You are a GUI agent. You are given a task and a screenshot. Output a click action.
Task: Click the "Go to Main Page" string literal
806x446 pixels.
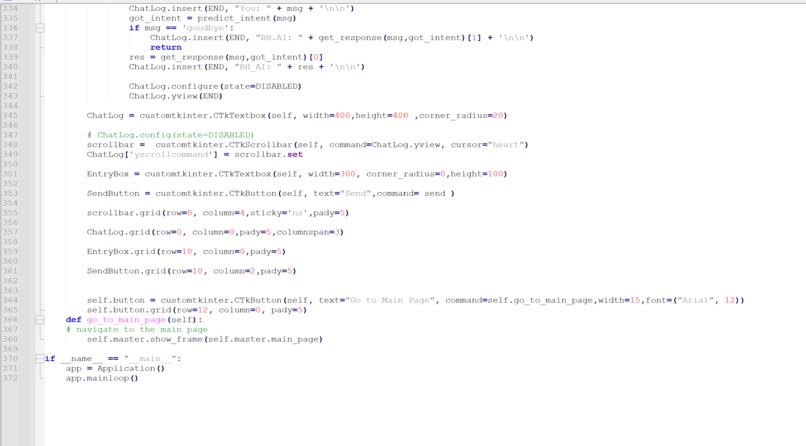click(390, 300)
